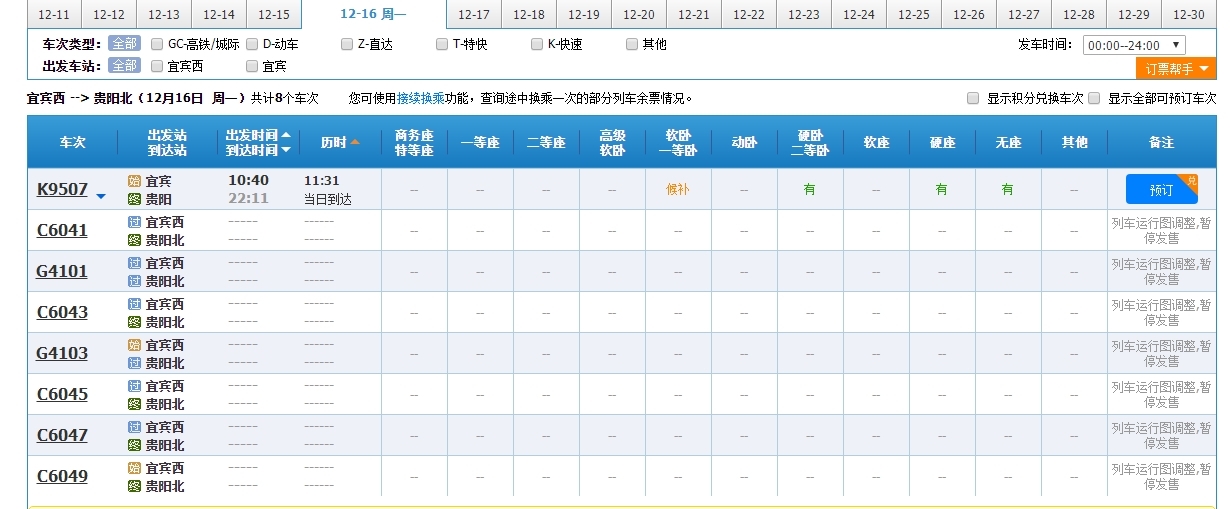Click the 终 terminus icon in the C6049 row
The image size is (1230, 509).
tap(134, 486)
